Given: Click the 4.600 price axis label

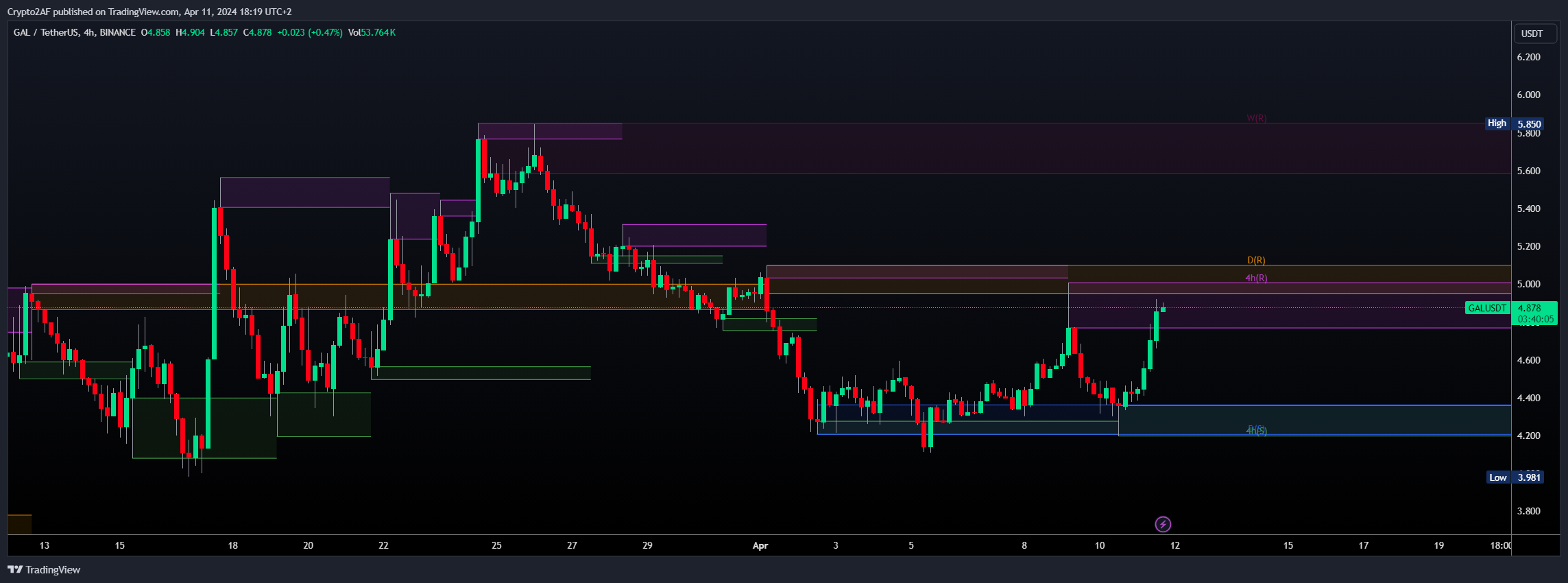Looking at the screenshot, I should pos(1529,360).
